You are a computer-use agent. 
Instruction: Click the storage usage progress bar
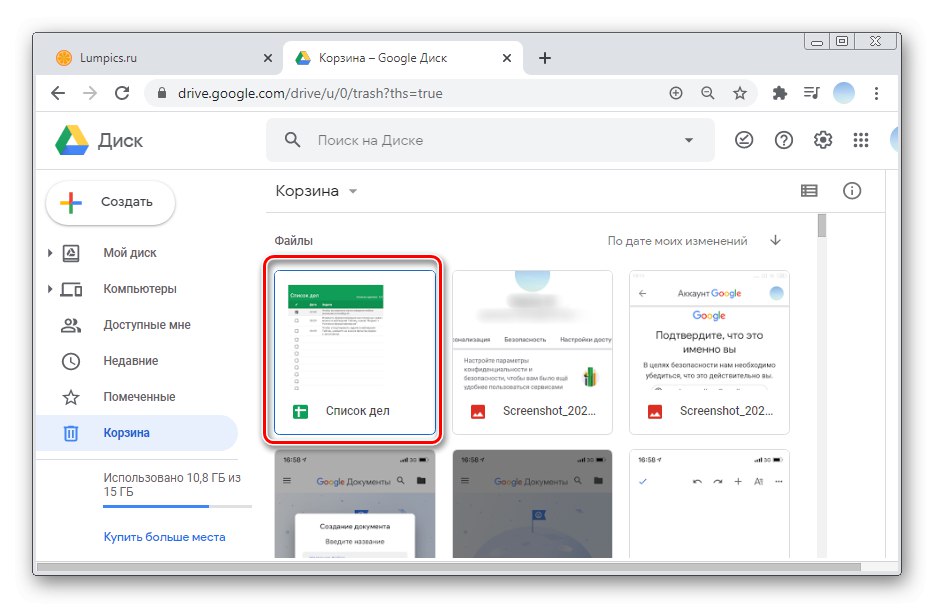point(178,506)
